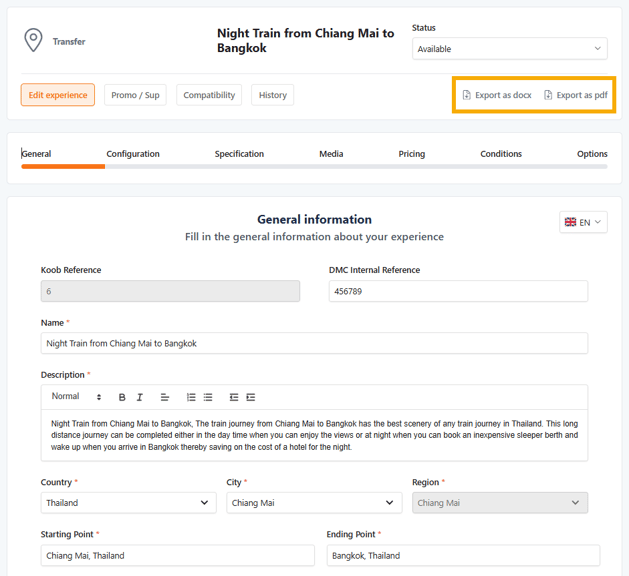Expand the EN language selector
Image resolution: width=629 pixels, height=576 pixels.
583,222
